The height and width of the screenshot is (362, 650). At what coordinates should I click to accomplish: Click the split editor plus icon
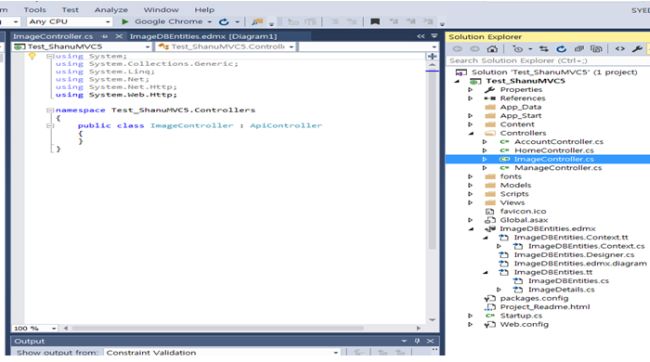432,56
